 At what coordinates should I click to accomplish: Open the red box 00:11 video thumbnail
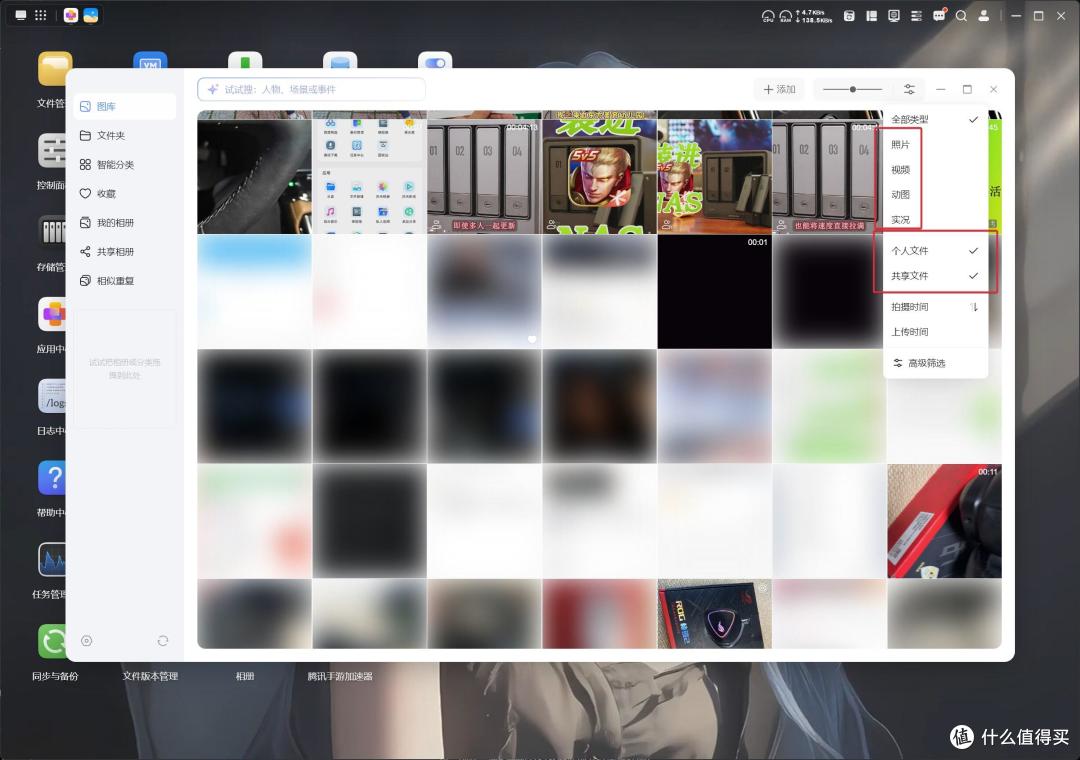tap(944, 521)
